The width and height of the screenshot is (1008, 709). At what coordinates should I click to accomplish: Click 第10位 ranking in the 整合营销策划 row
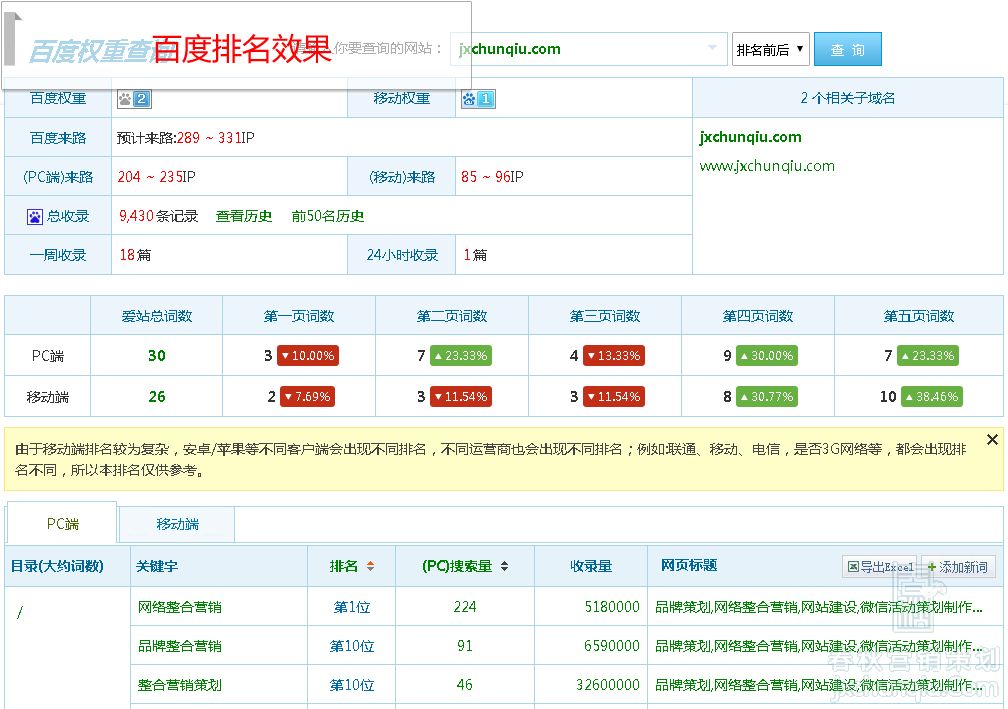click(352, 685)
